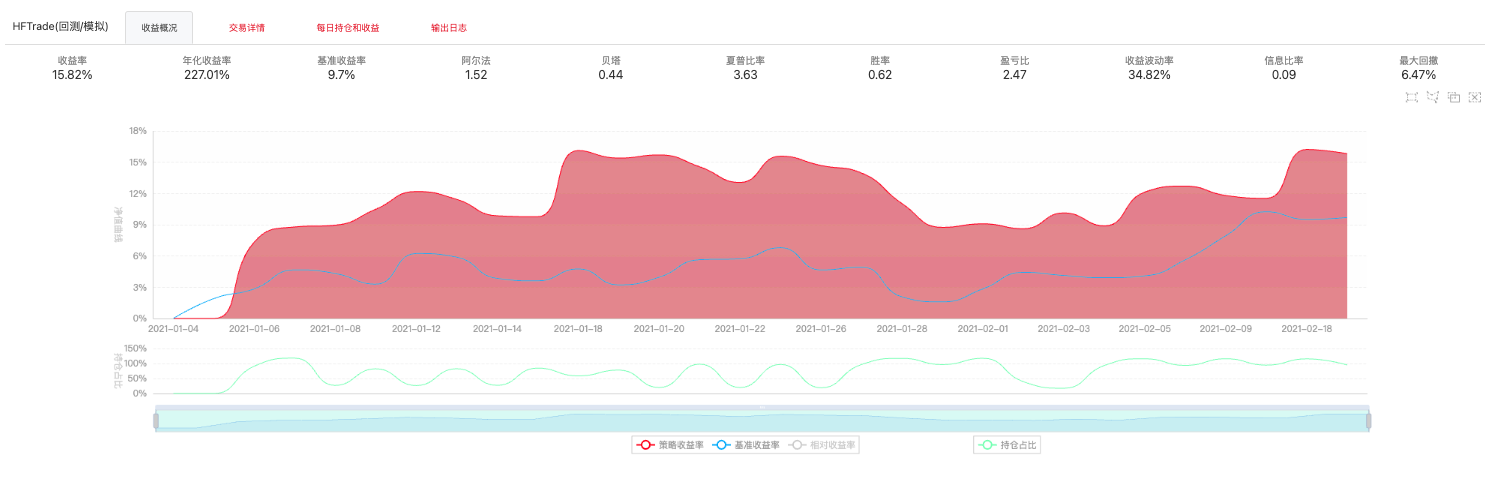The height and width of the screenshot is (483, 1485).
Task: Click the middle of the data-zoom range bar
Action: click(761, 421)
